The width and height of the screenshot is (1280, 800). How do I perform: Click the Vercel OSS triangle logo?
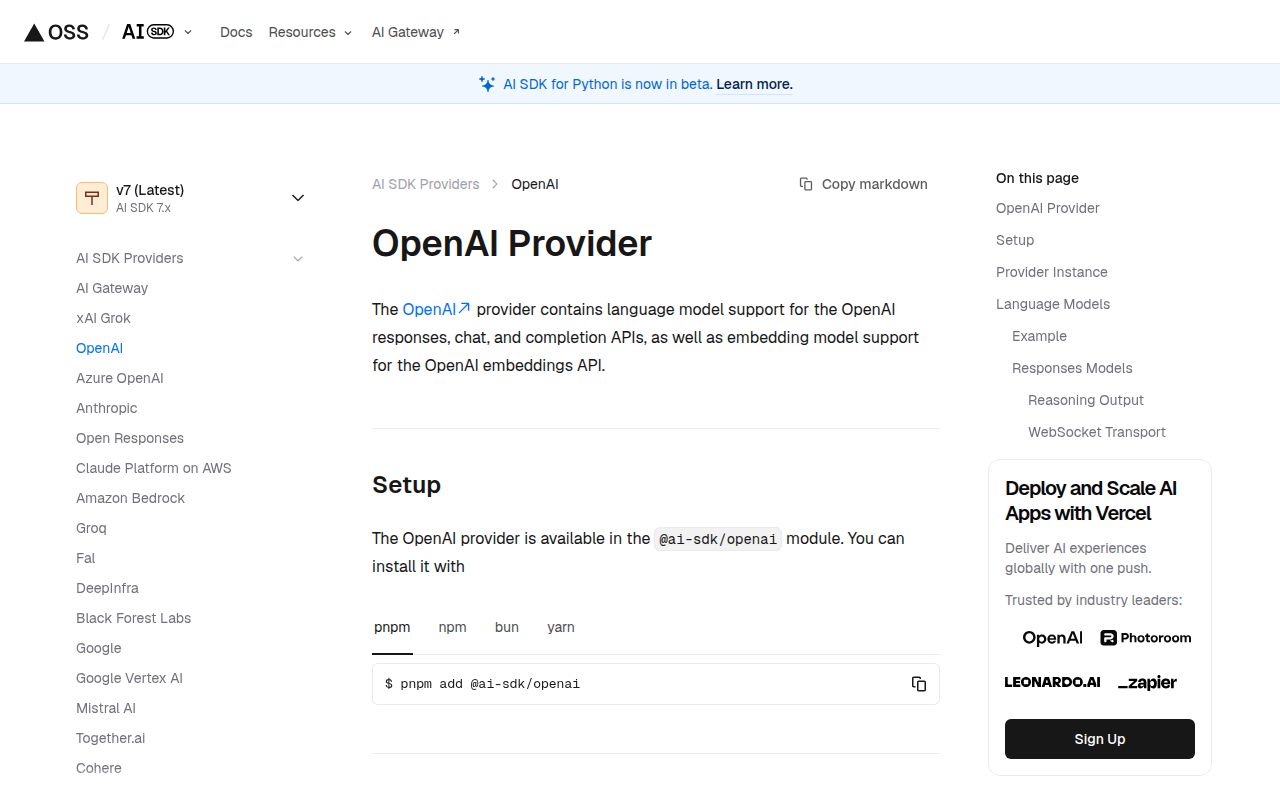click(57, 32)
